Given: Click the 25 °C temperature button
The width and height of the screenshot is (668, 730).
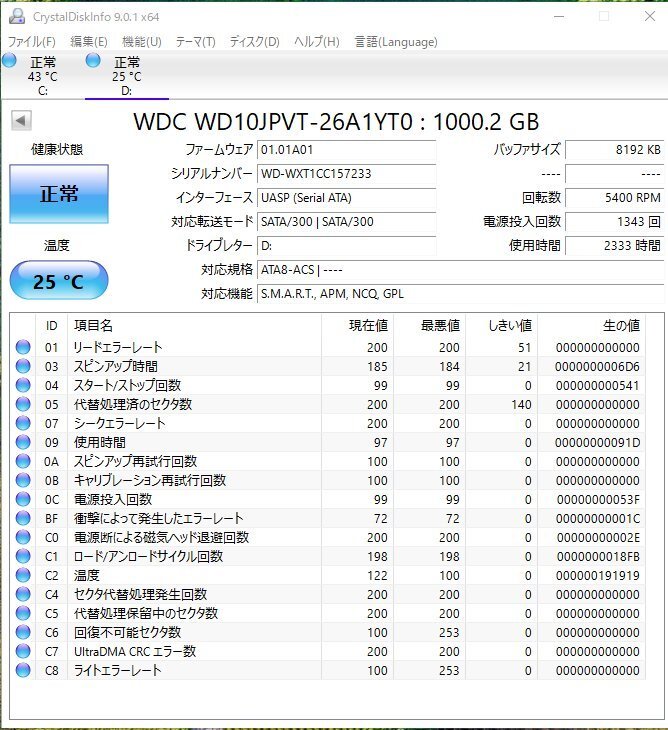Looking at the screenshot, I should [59, 281].
